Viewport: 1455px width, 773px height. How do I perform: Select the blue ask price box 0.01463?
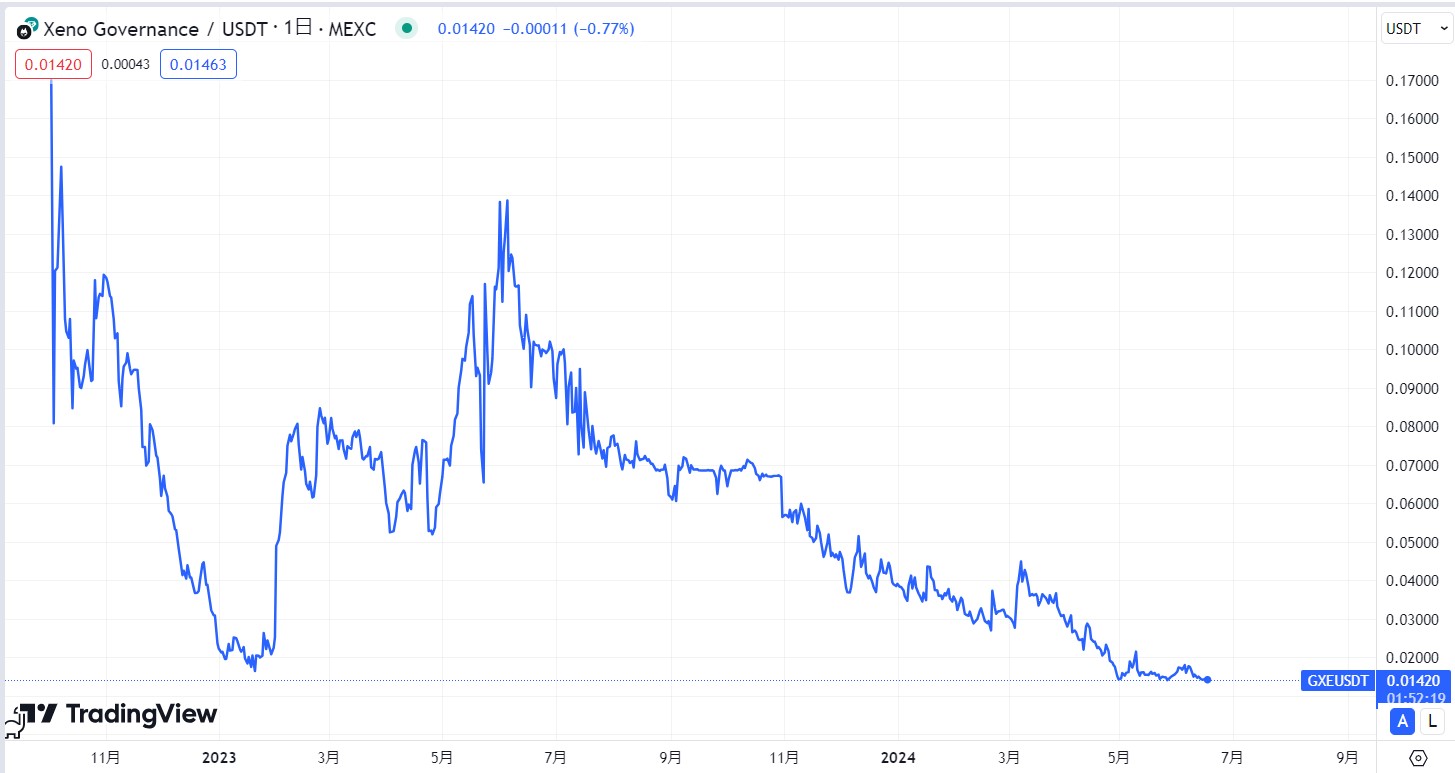tap(198, 63)
